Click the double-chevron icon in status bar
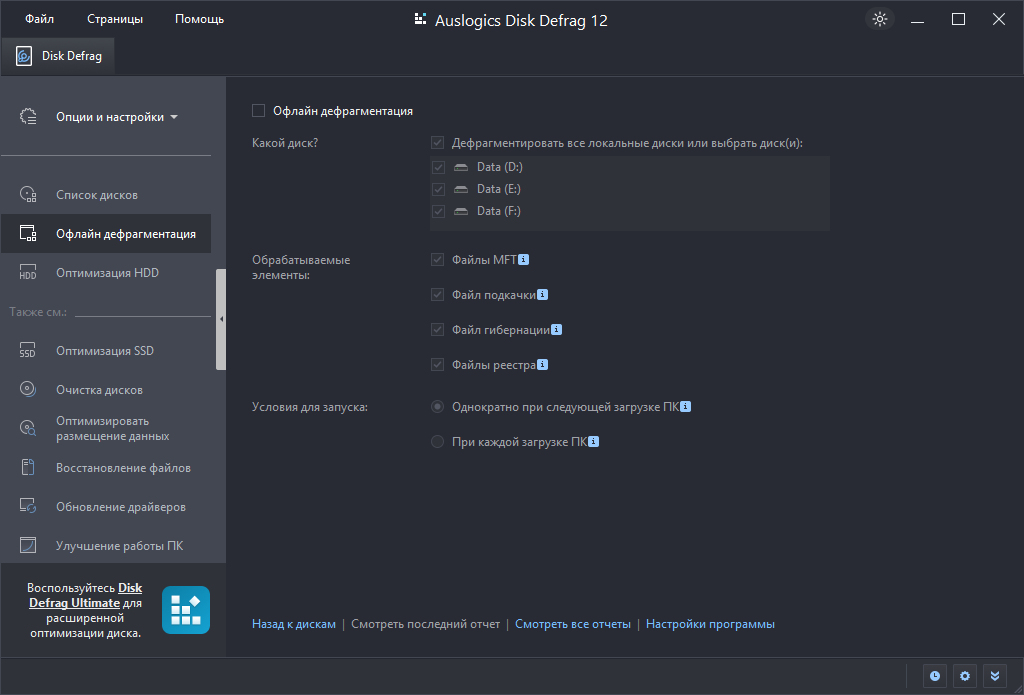The height and width of the screenshot is (695, 1024). coord(995,676)
